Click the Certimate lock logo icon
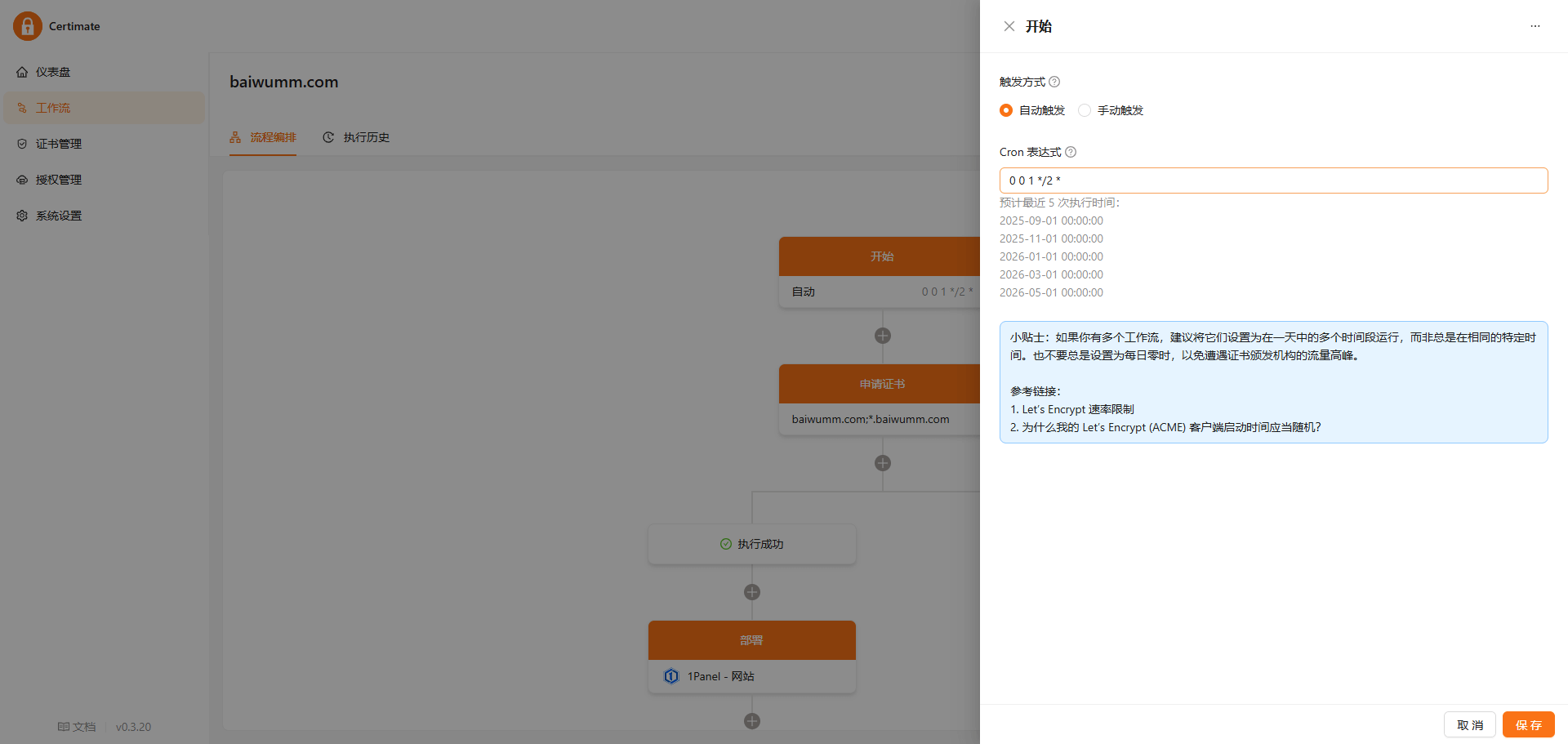Screen dimensions: 1568x744 tap(28, 26)
